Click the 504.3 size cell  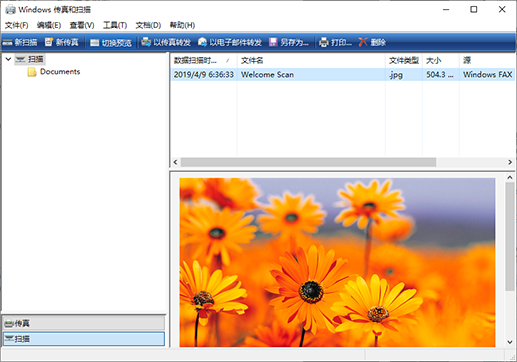(440, 75)
